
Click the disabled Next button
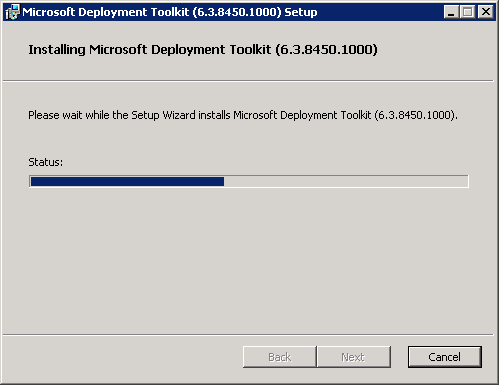[353, 357]
